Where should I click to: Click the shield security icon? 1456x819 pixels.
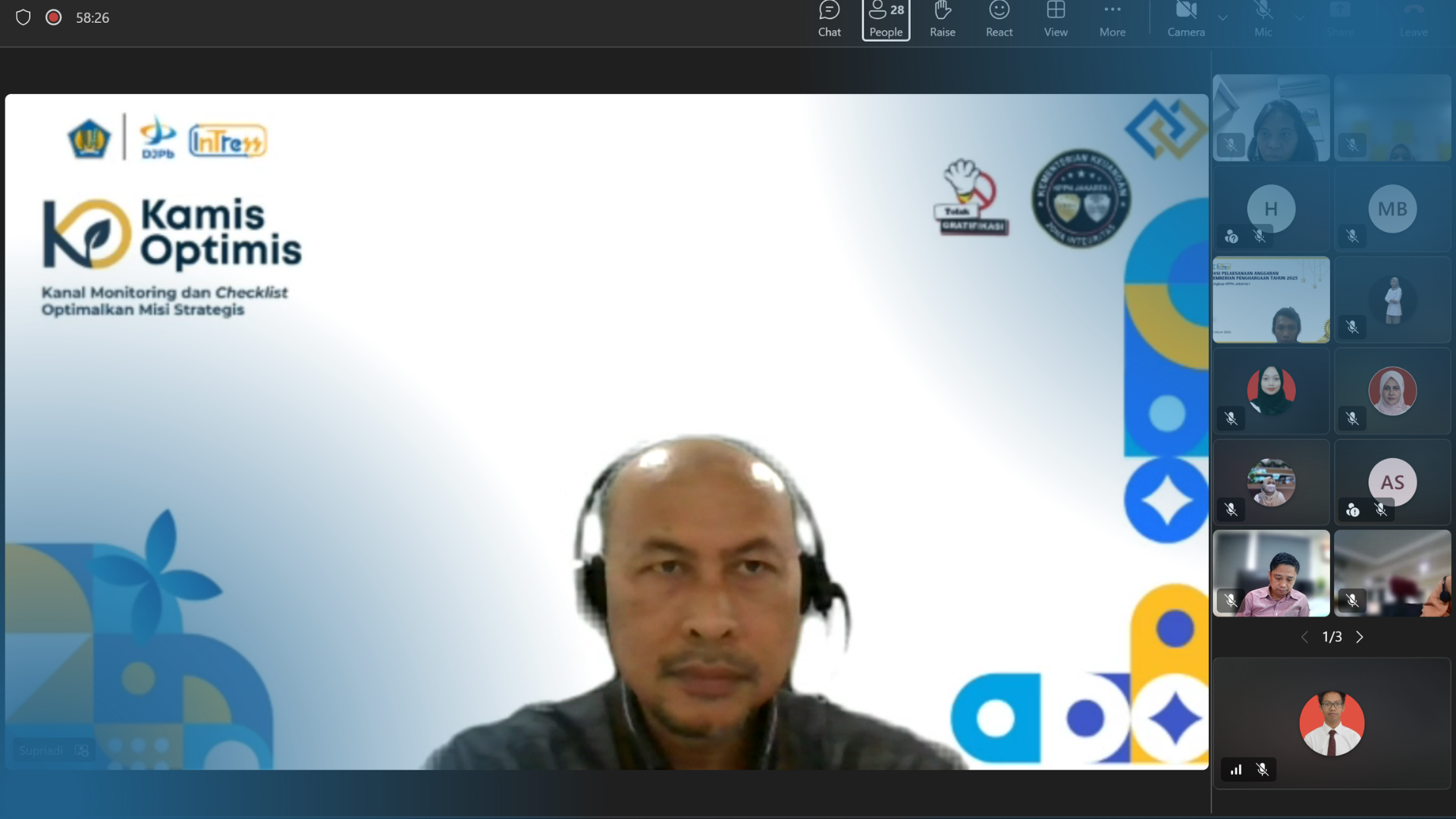point(23,17)
